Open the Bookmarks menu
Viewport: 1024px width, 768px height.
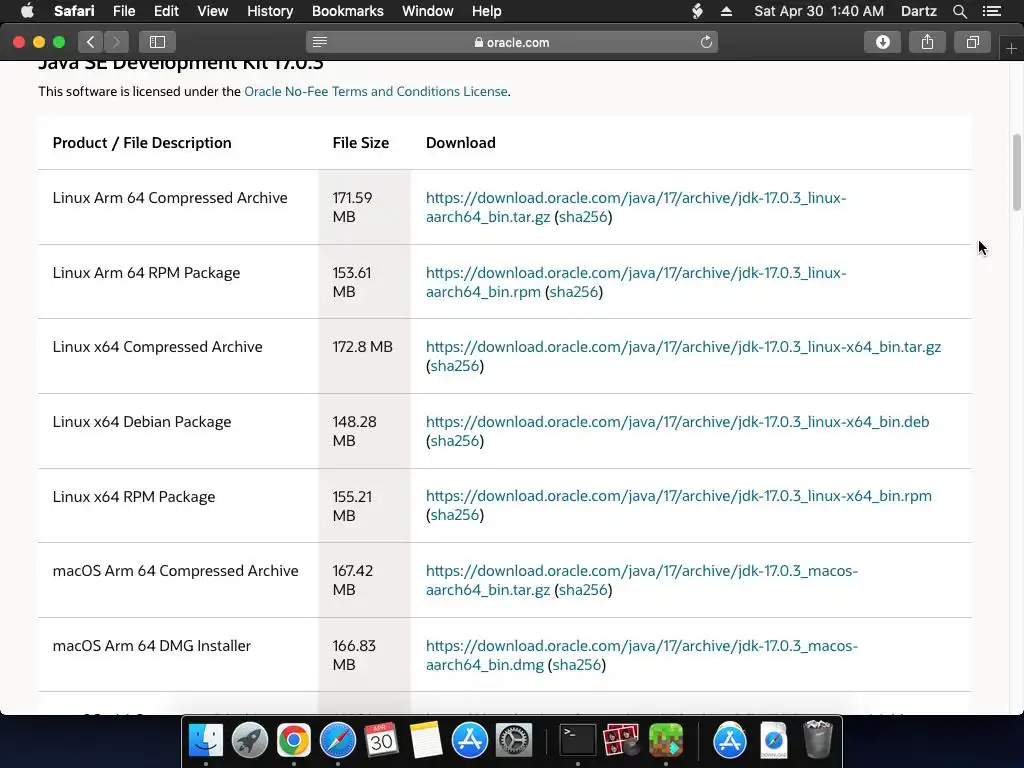pyautogui.click(x=347, y=11)
